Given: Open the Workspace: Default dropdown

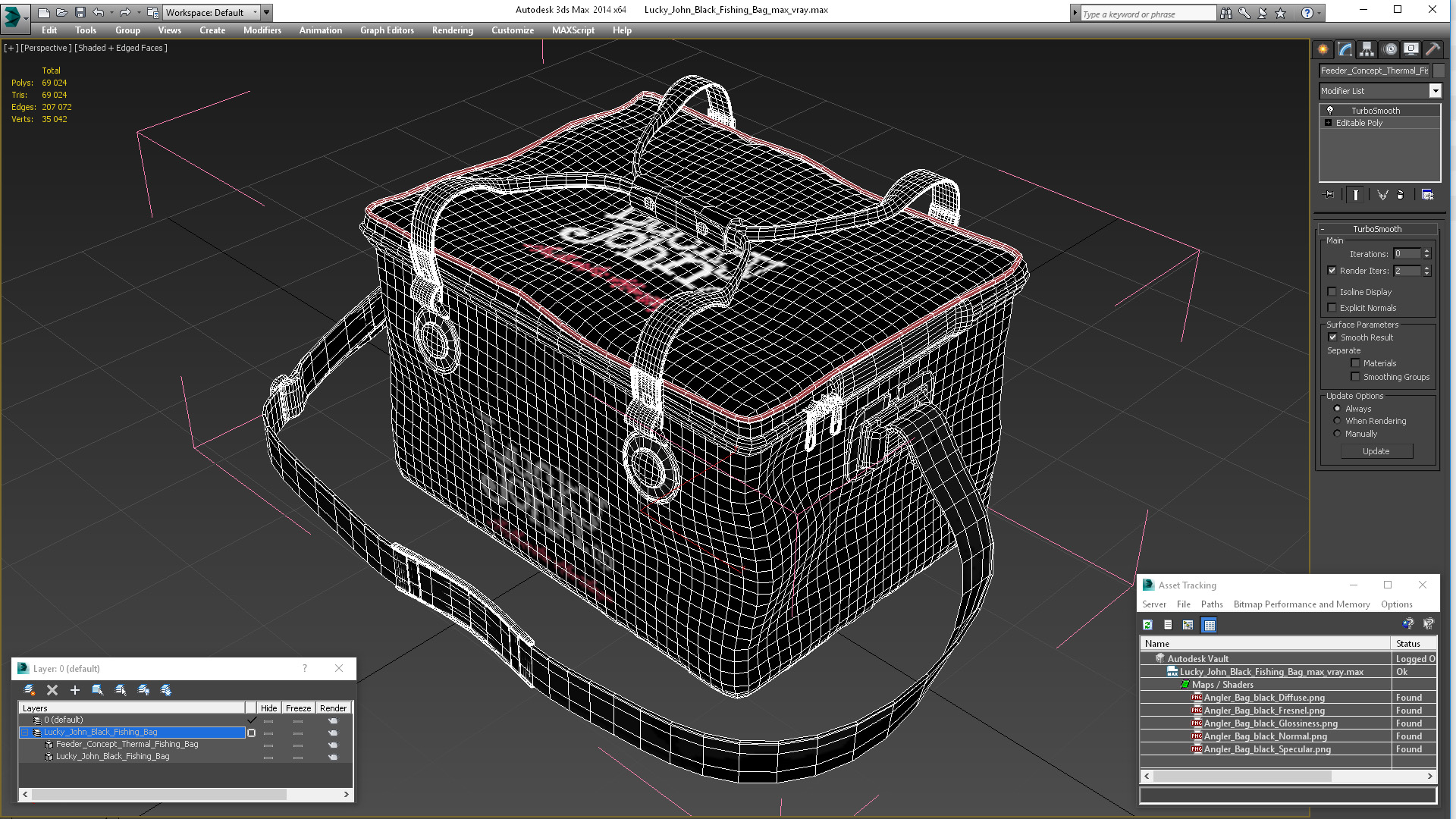Looking at the screenshot, I should click(212, 12).
